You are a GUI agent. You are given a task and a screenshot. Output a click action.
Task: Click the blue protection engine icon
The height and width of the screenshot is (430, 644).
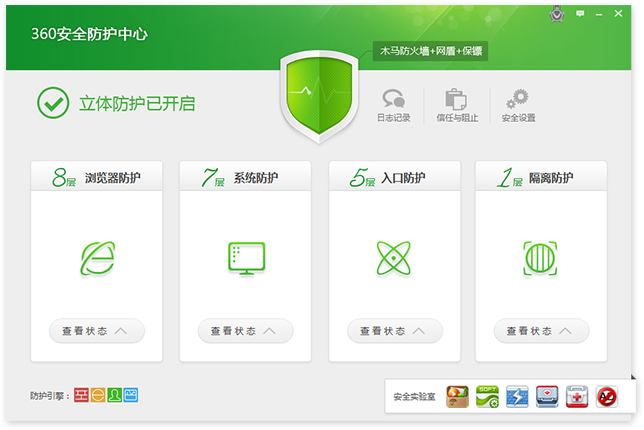click(x=131, y=396)
